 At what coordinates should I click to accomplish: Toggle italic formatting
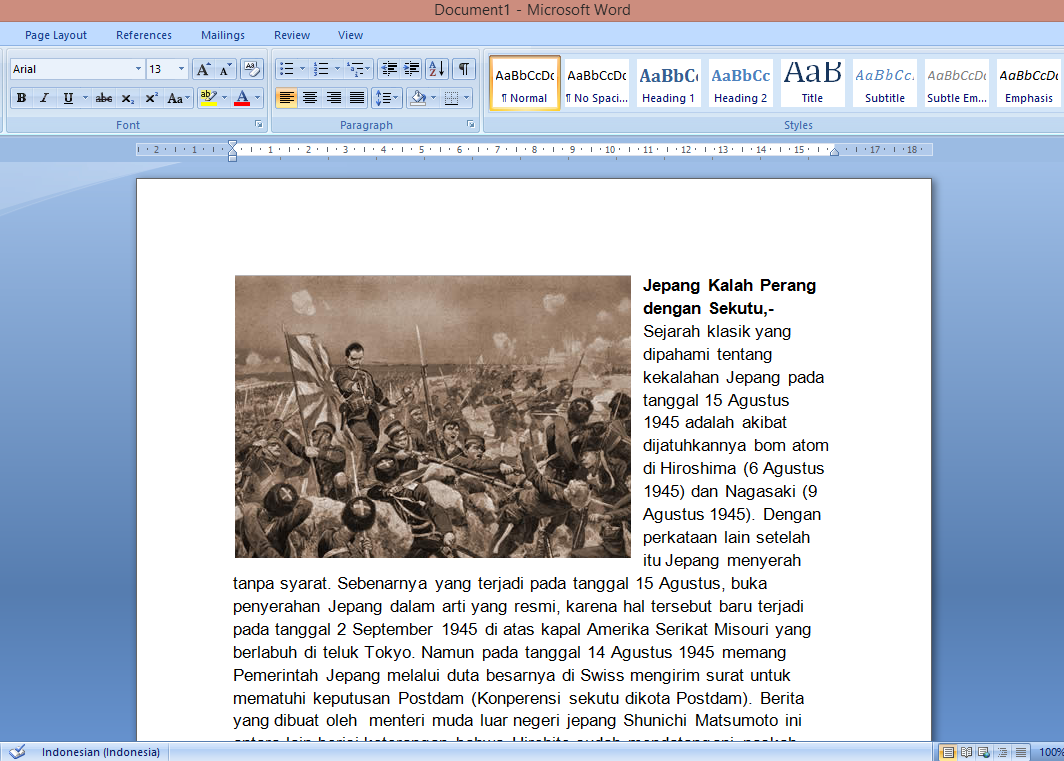[x=44, y=98]
